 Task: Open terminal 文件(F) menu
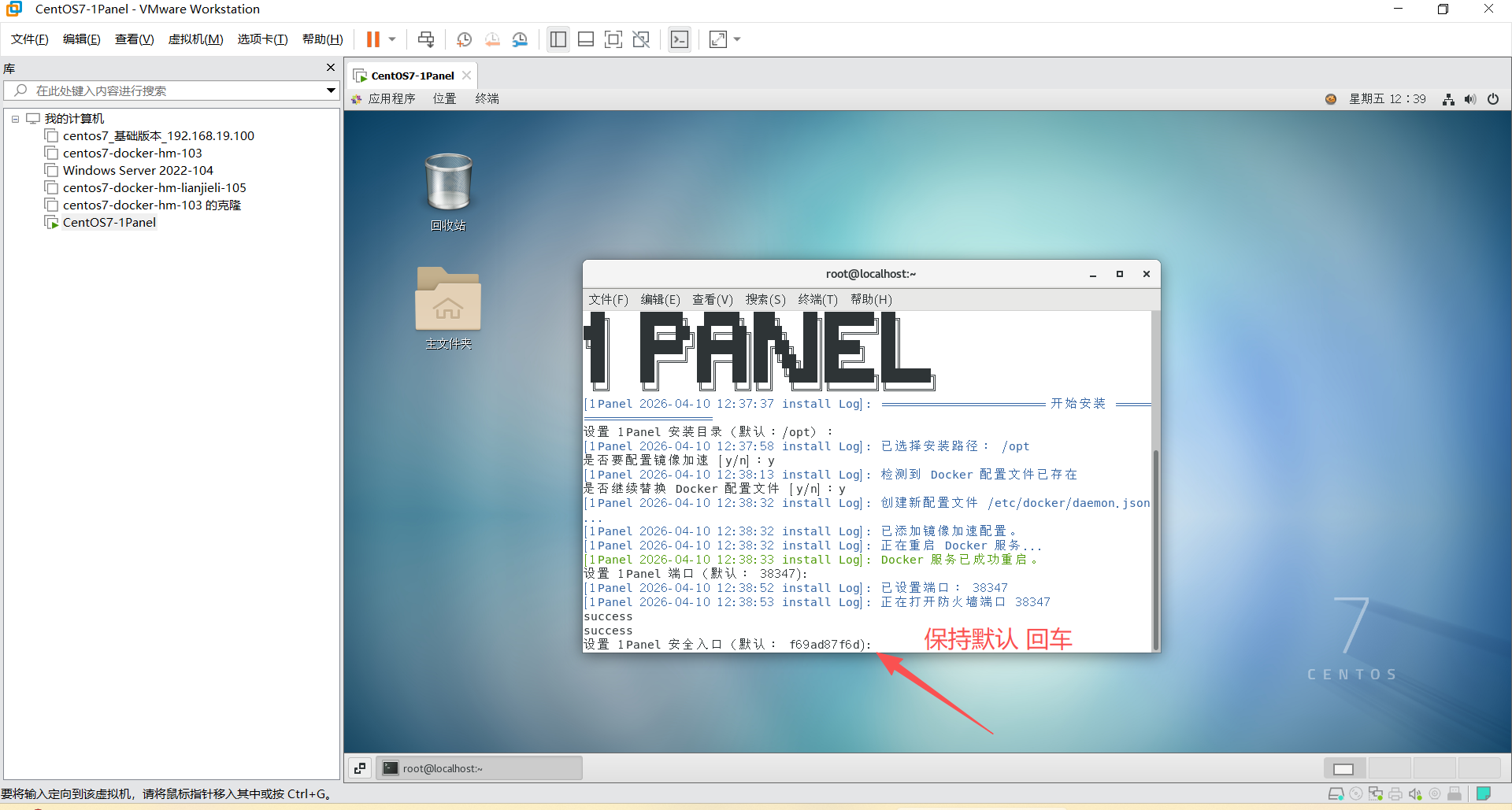609,300
